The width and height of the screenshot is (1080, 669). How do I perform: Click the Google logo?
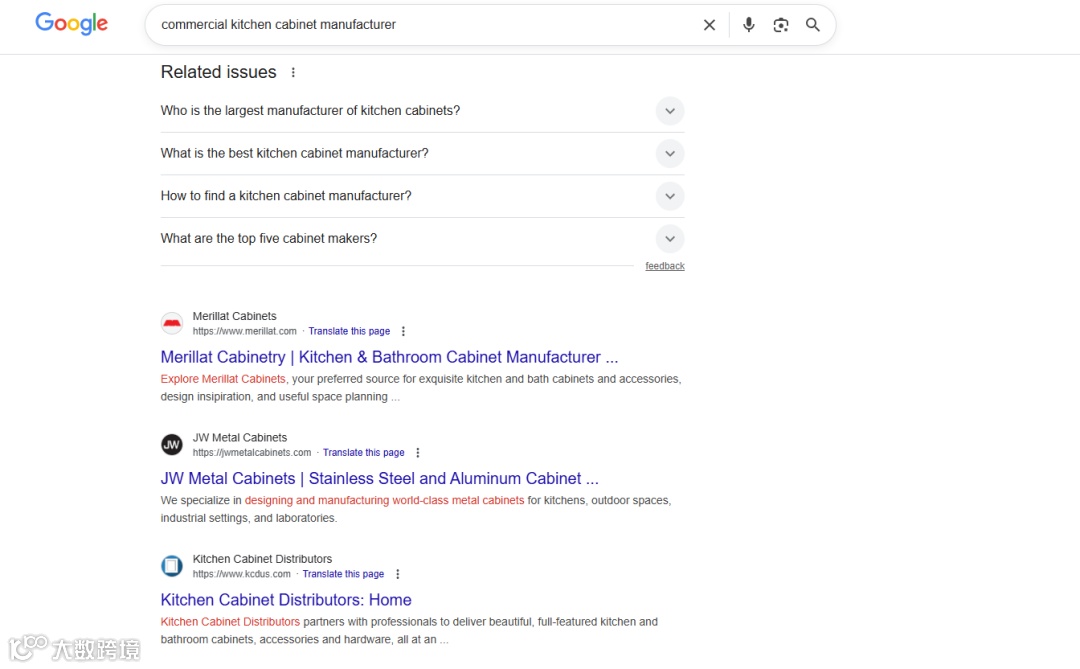coord(72,23)
